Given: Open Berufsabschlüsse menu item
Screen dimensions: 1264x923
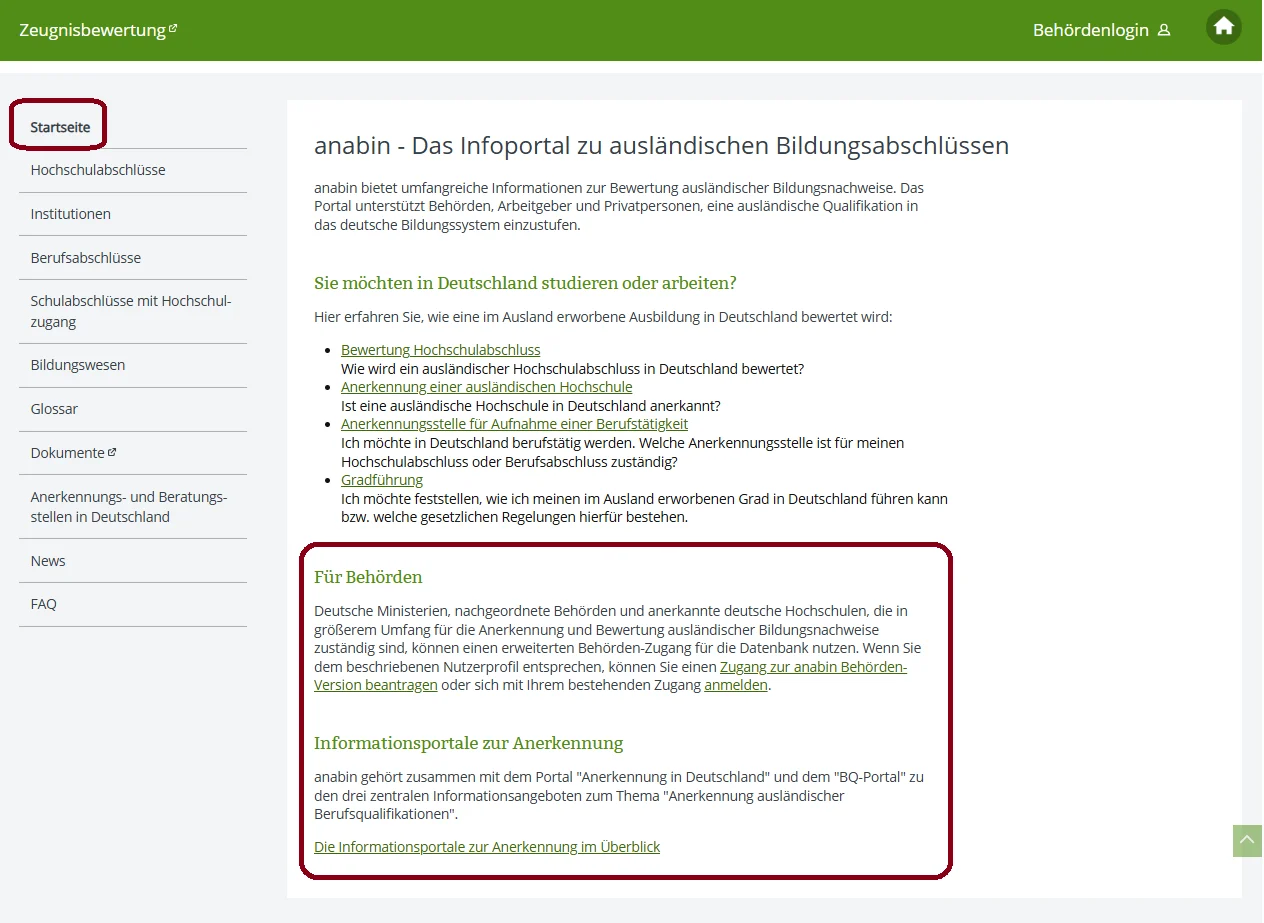Looking at the screenshot, I should [86, 258].
